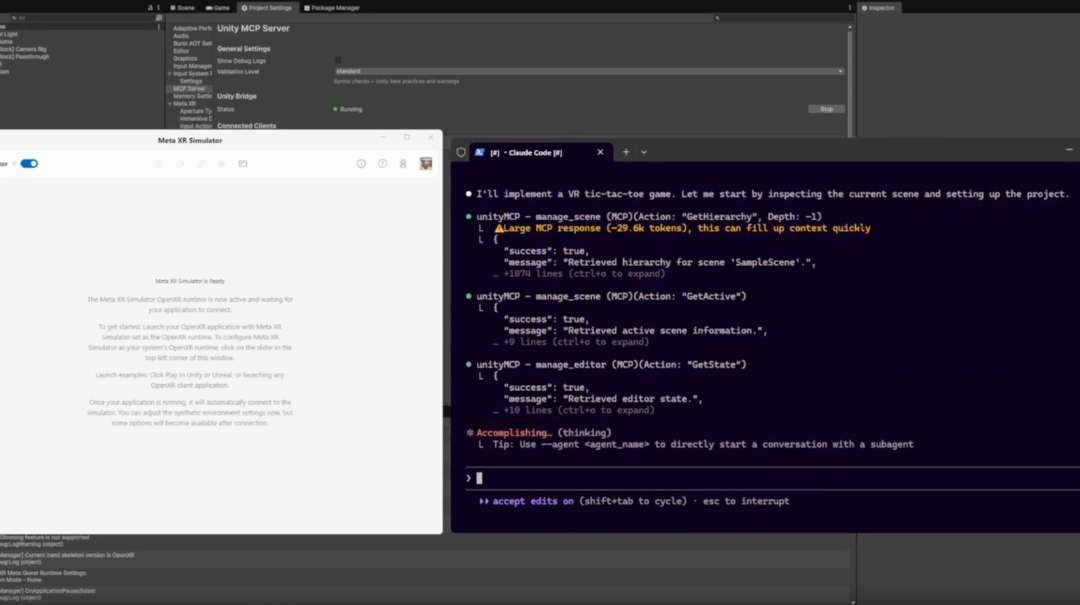Toggle the Meta XR Simulator activation switch

tap(29, 163)
